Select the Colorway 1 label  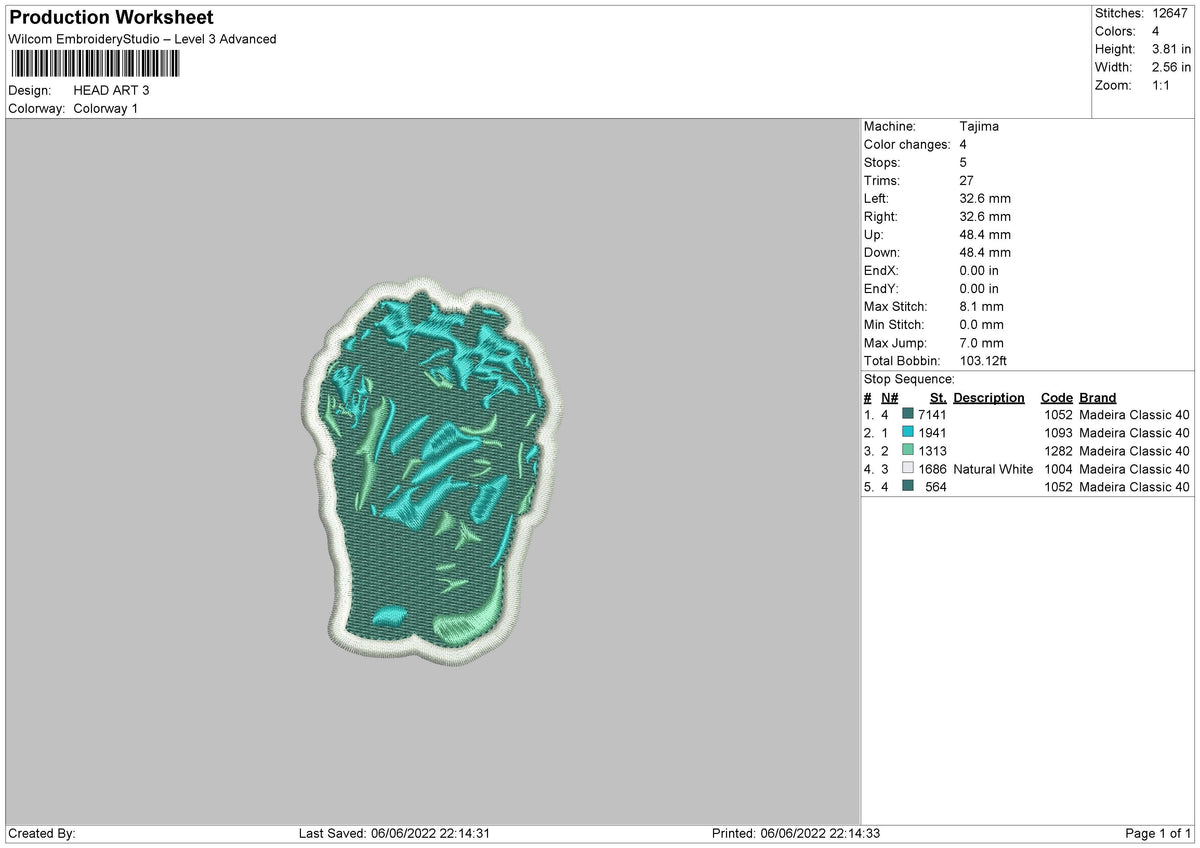click(x=105, y=108)
